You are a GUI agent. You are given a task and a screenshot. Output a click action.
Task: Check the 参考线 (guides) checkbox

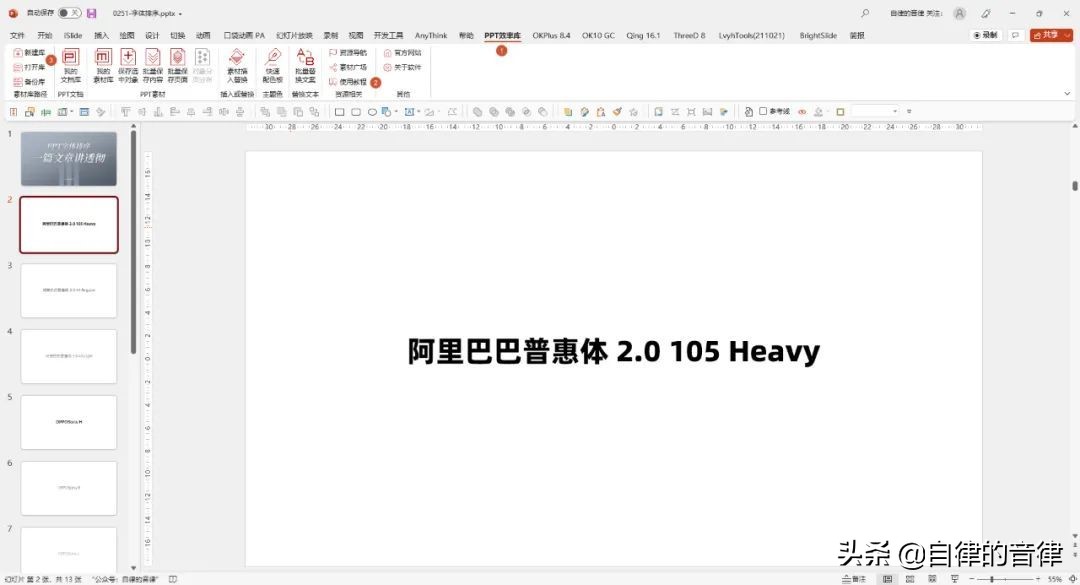pyautogui.click(x=763, y=111)
